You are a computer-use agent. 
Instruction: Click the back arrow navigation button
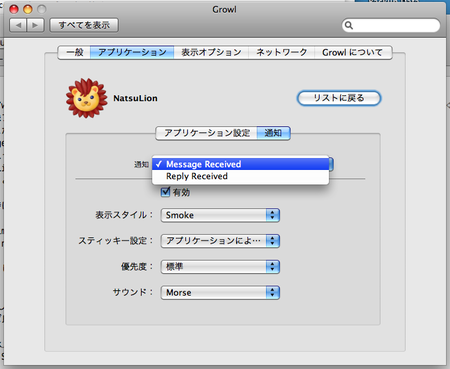pos(18,25)
